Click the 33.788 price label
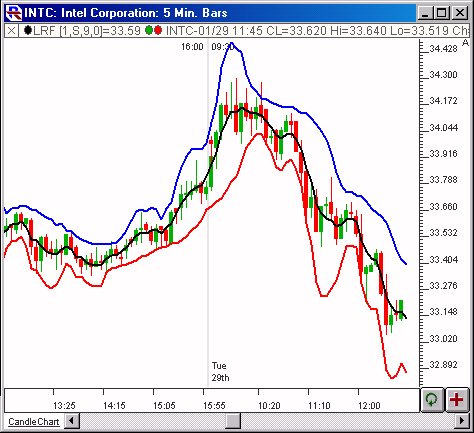 pyautogui.click(x=443, y=180)
